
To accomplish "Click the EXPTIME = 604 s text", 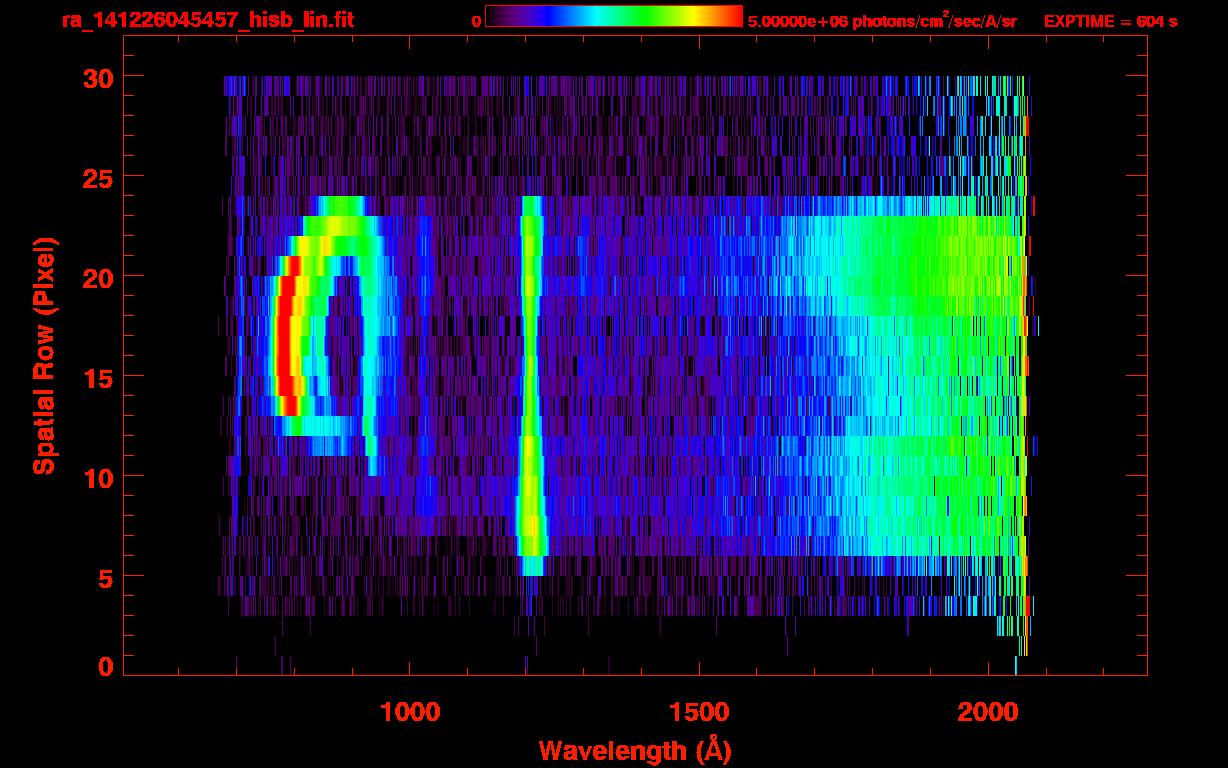I will (1110, 21).
